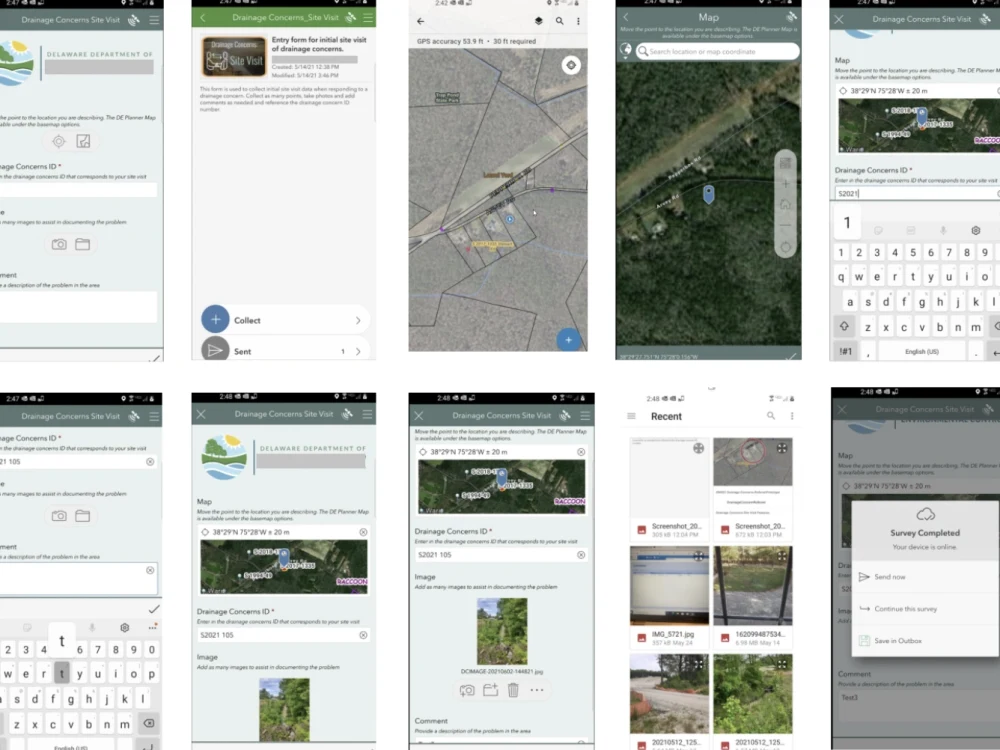Tap the !#1 symbols key
The height and width of the screenshot is (750, 1000).
pos(846,351)
